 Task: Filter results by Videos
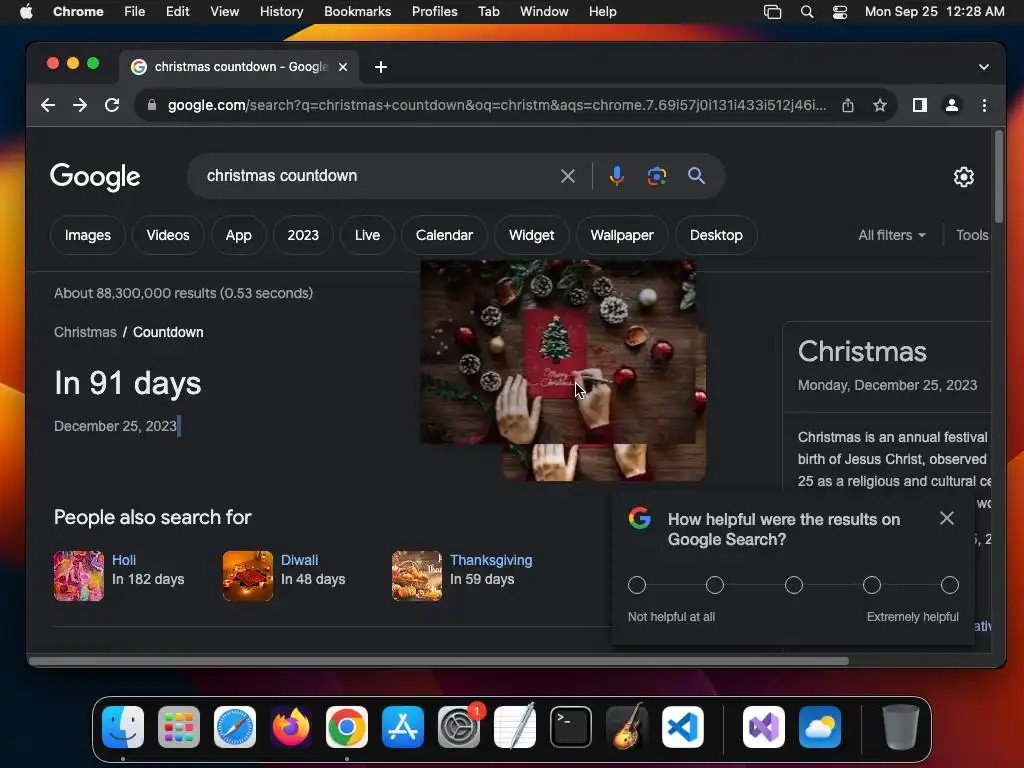[168, 235]
